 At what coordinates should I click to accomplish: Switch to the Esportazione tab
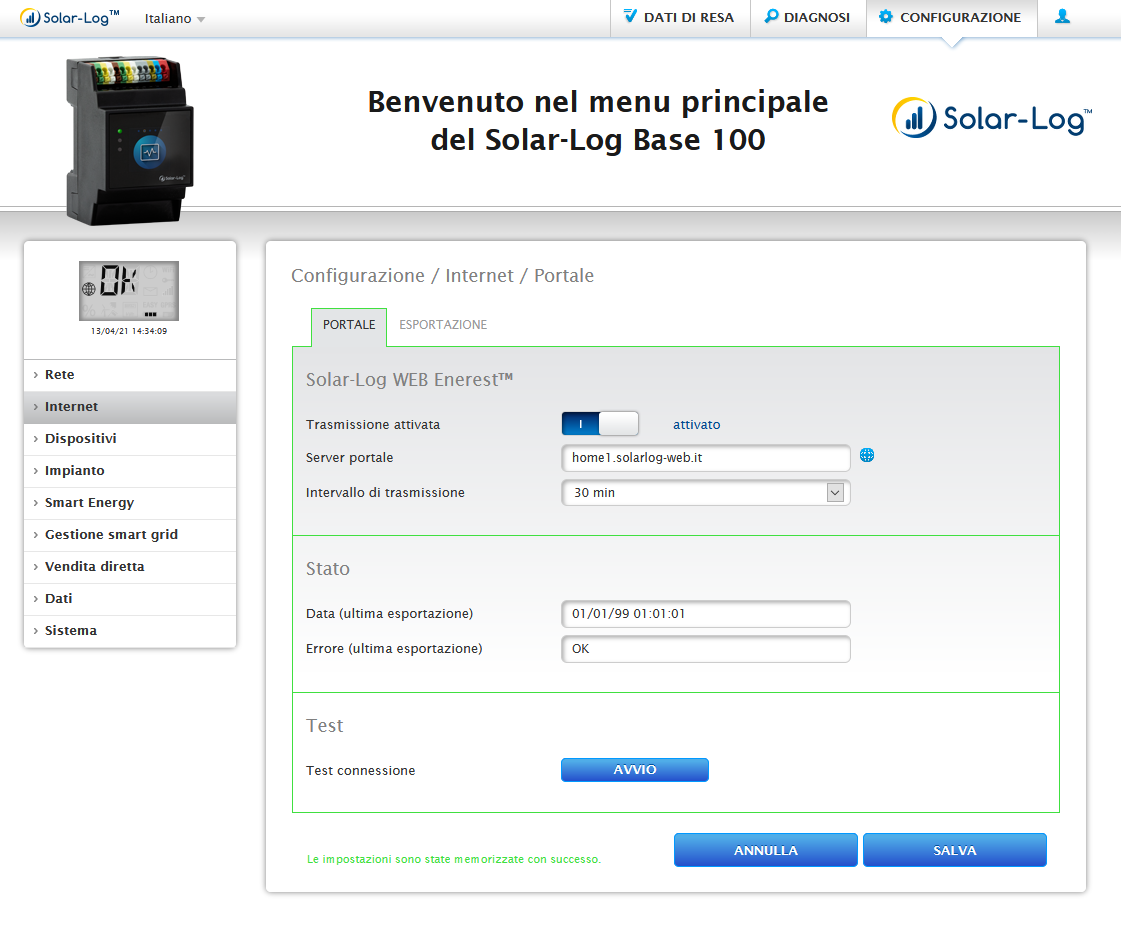coord(443,325)
